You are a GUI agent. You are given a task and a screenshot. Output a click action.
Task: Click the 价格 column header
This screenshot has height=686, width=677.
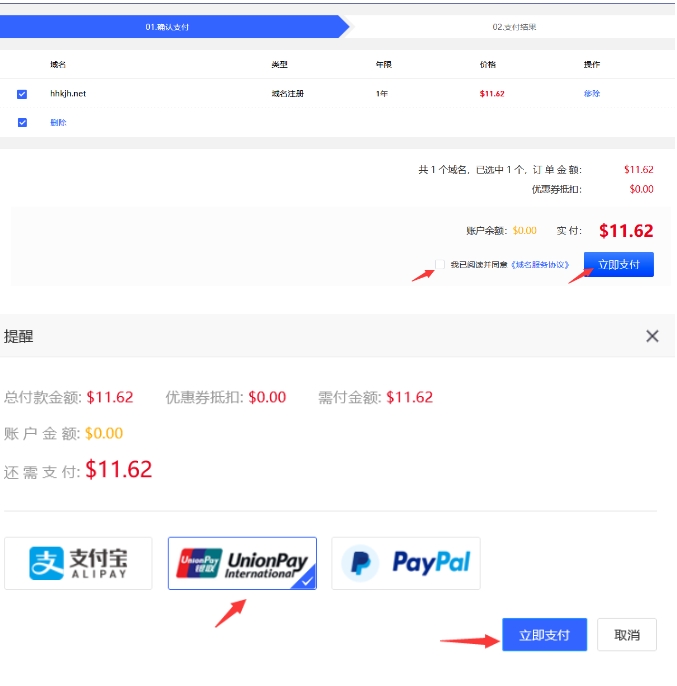(x=487, y=64)
